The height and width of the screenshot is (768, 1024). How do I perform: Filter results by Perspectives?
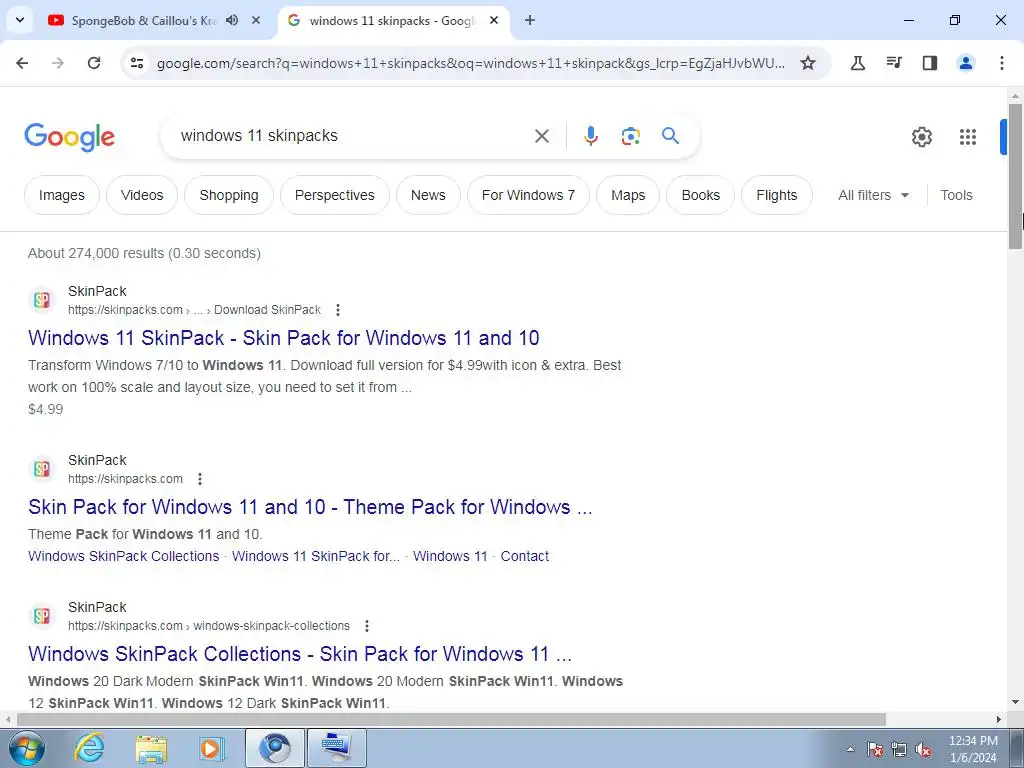(x=334, y=195)
